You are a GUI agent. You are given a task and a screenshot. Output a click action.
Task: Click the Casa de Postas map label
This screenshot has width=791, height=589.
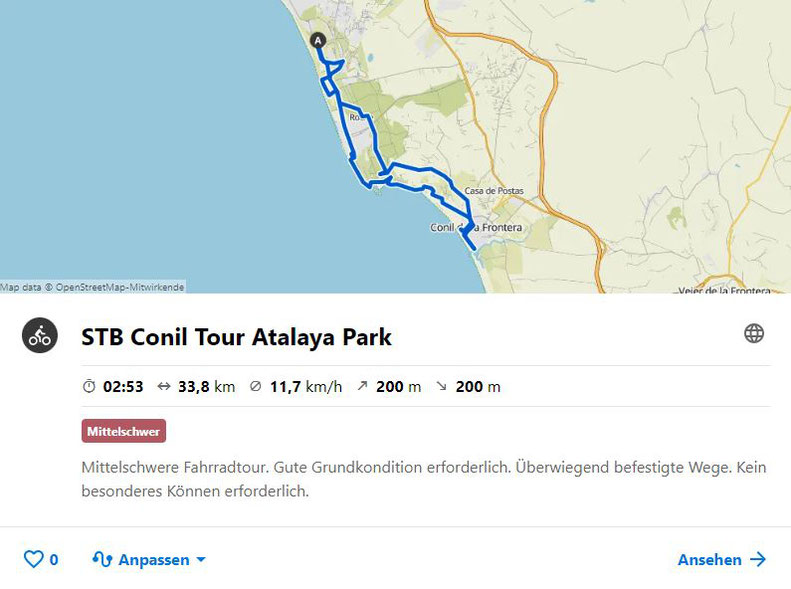(x=494, y=191)
